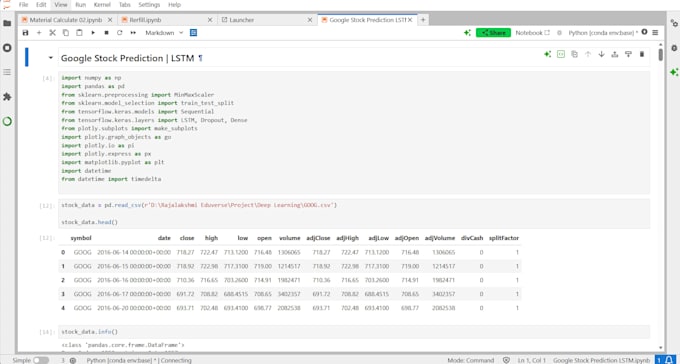Collapse the Google Stock Prediction heading section

[x=51, y=58]
